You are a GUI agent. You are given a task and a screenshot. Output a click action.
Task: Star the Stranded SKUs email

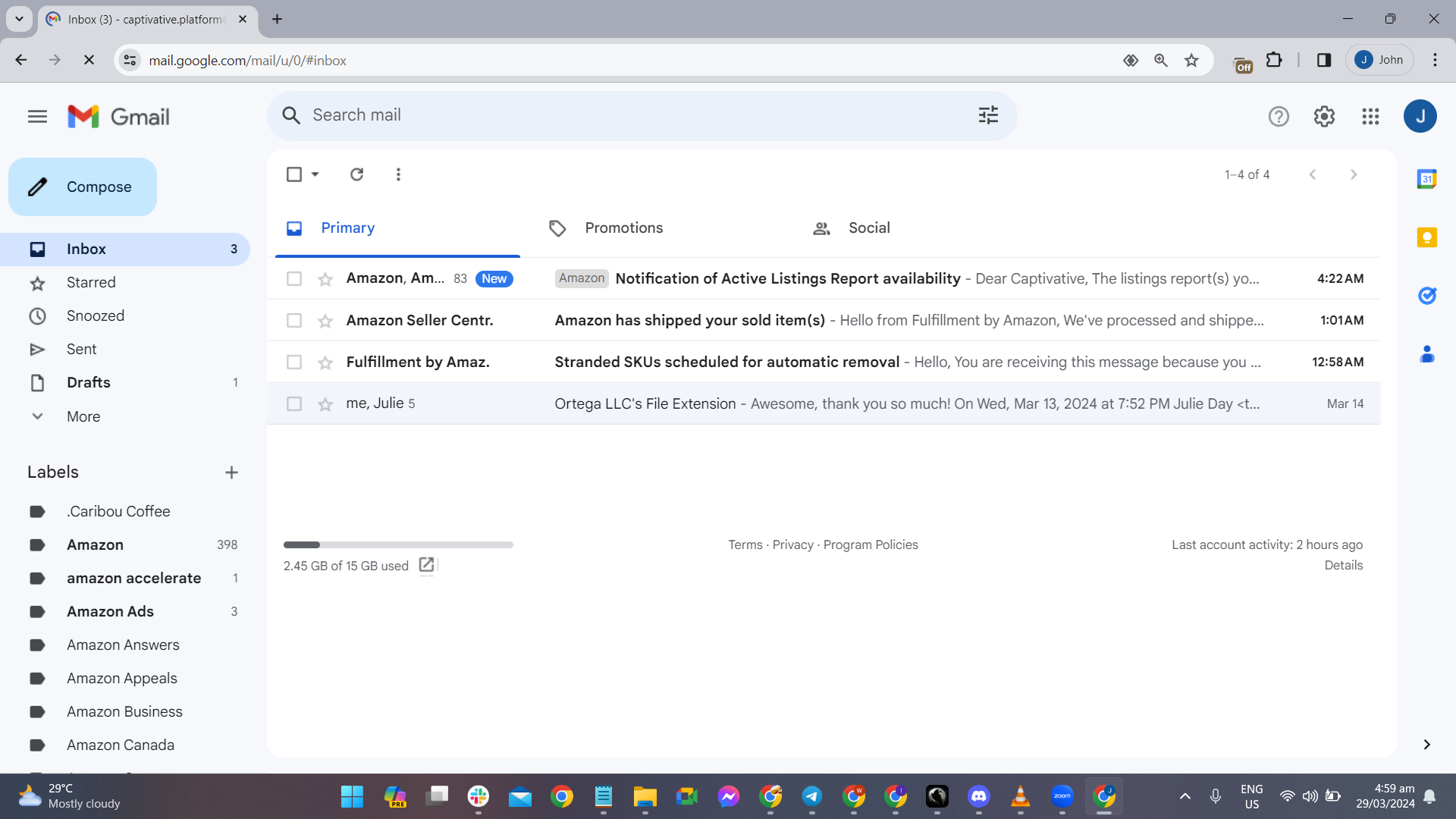click(x=325, y=362)
